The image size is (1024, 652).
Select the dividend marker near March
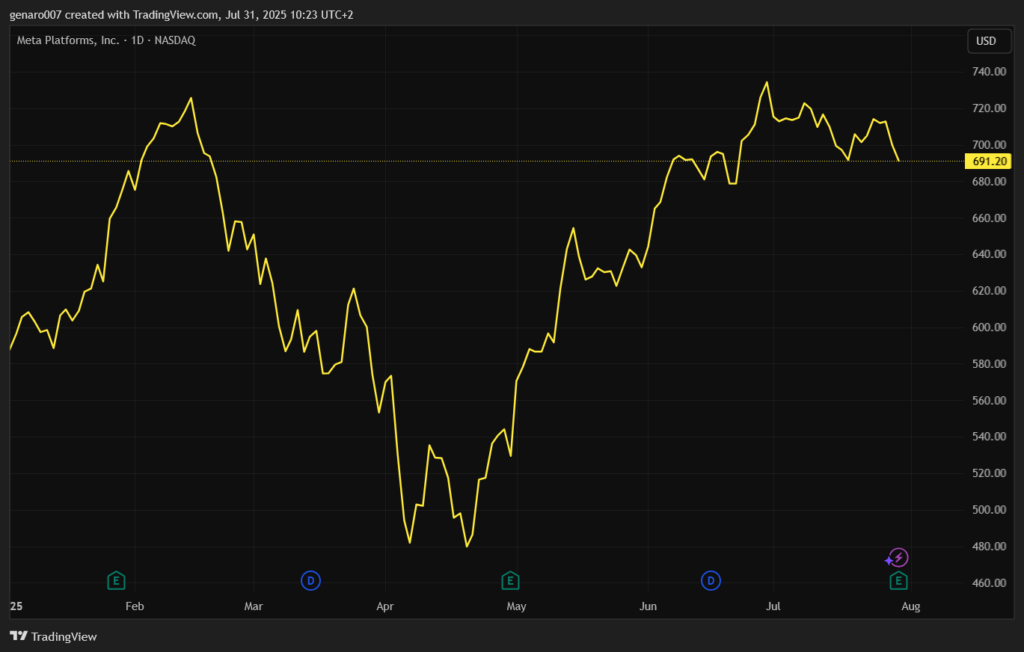(x=311, y=580)
